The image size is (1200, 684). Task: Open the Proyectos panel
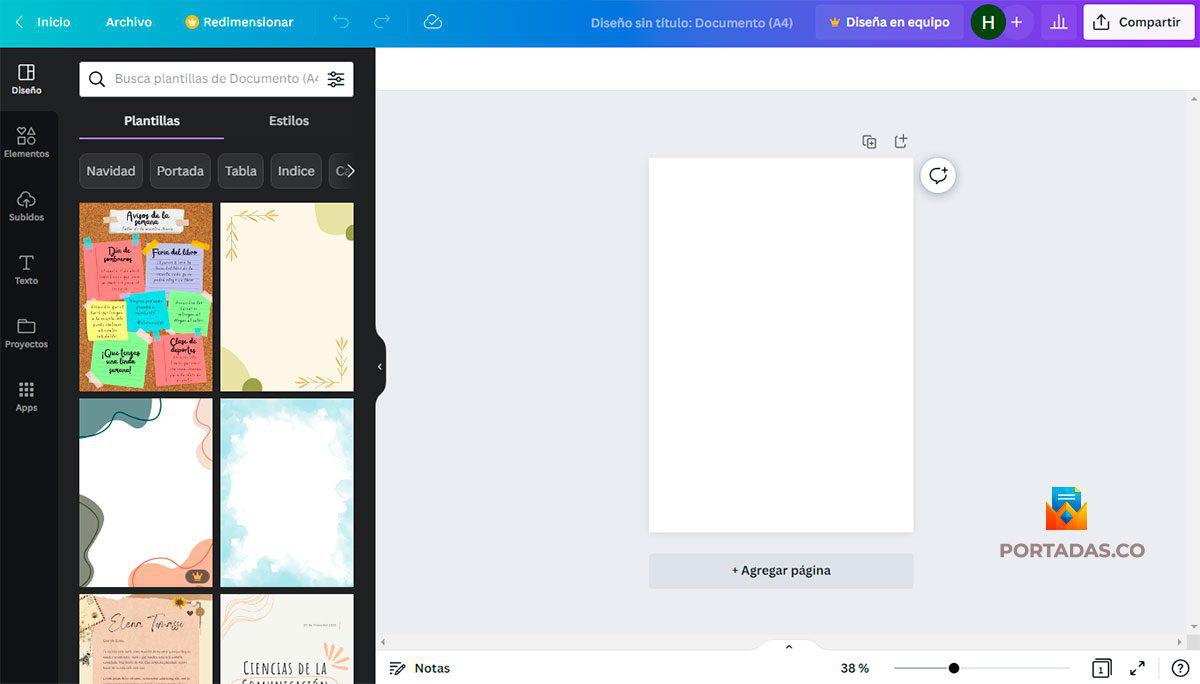[x=26, y=330]
